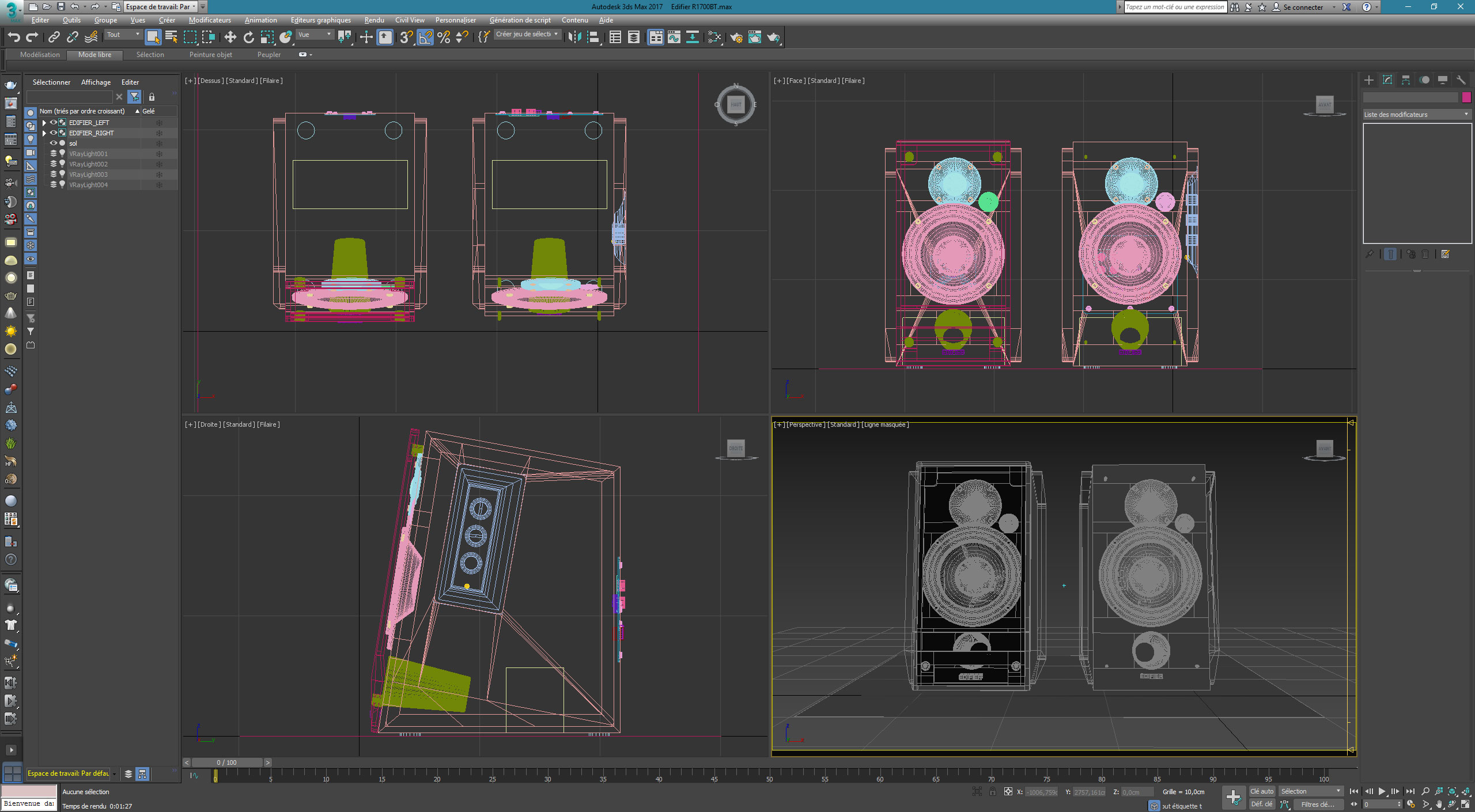Click the search keyword input field
The height and width of the screenshot is (812, 1475).
click(1175, 7)
